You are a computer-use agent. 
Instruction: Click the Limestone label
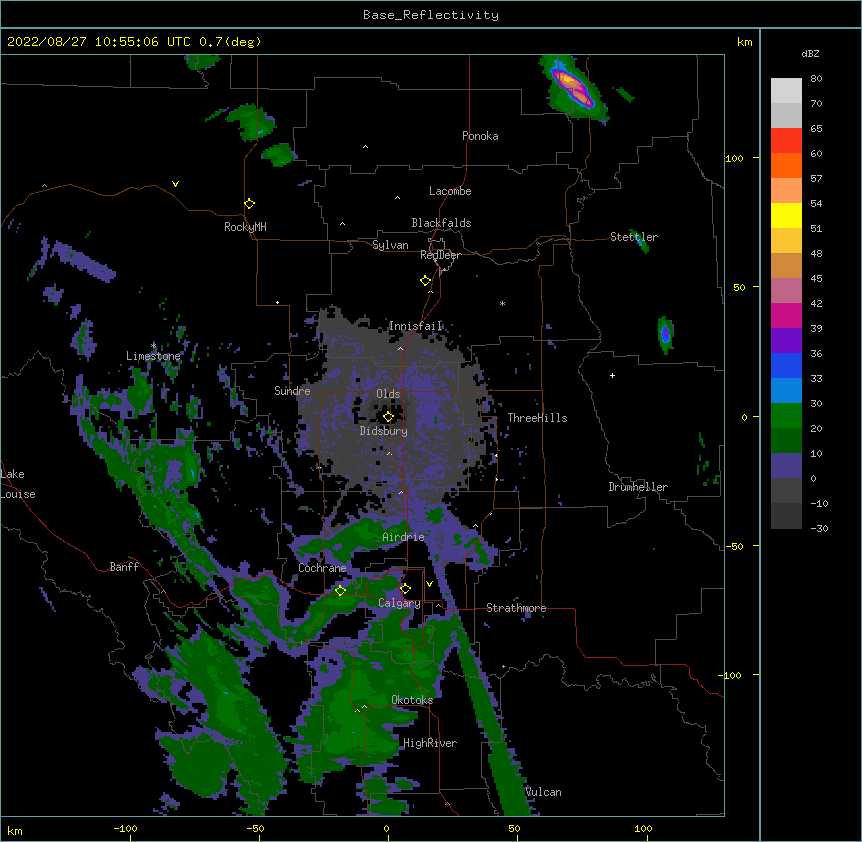pos(153,356)
